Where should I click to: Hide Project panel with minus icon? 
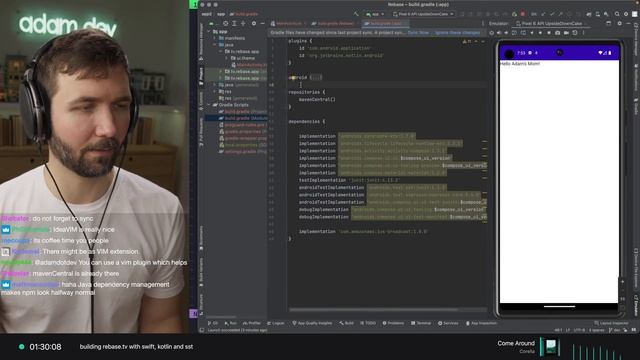[262, 24]
